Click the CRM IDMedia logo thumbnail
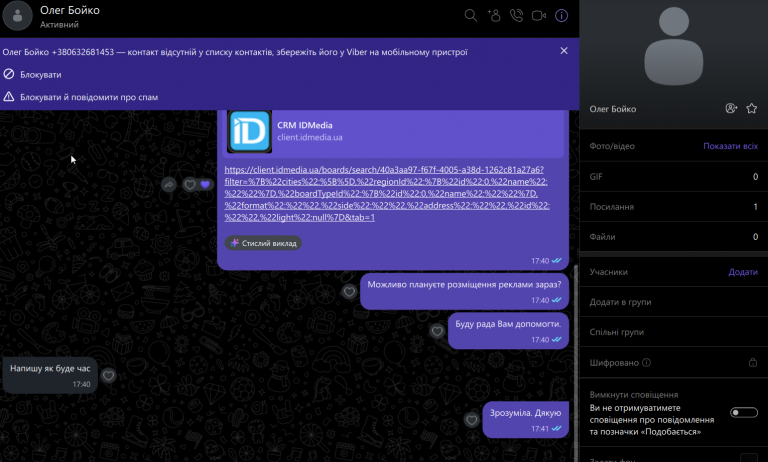The width and height of the screenshot is (768, 462). [x=249, y=131]
